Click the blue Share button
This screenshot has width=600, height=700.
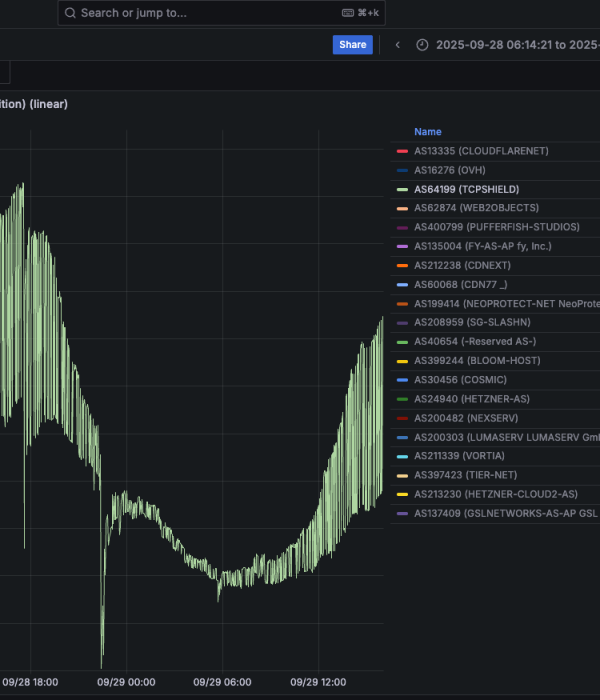click(352, 45)
